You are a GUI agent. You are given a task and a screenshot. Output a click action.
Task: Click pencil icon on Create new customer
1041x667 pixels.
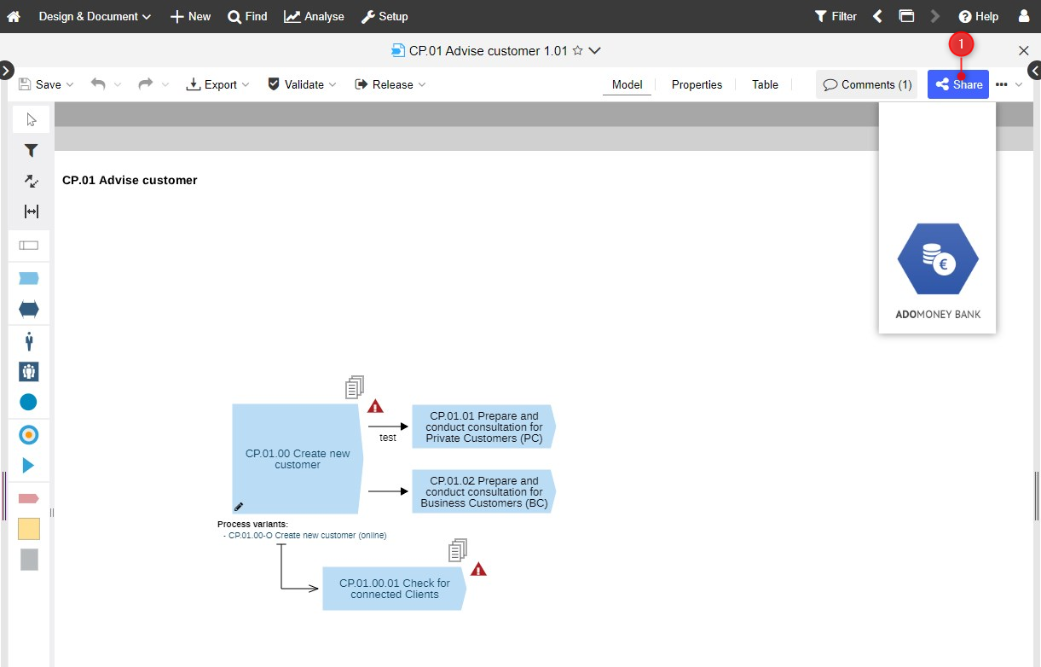coord(238,507)
